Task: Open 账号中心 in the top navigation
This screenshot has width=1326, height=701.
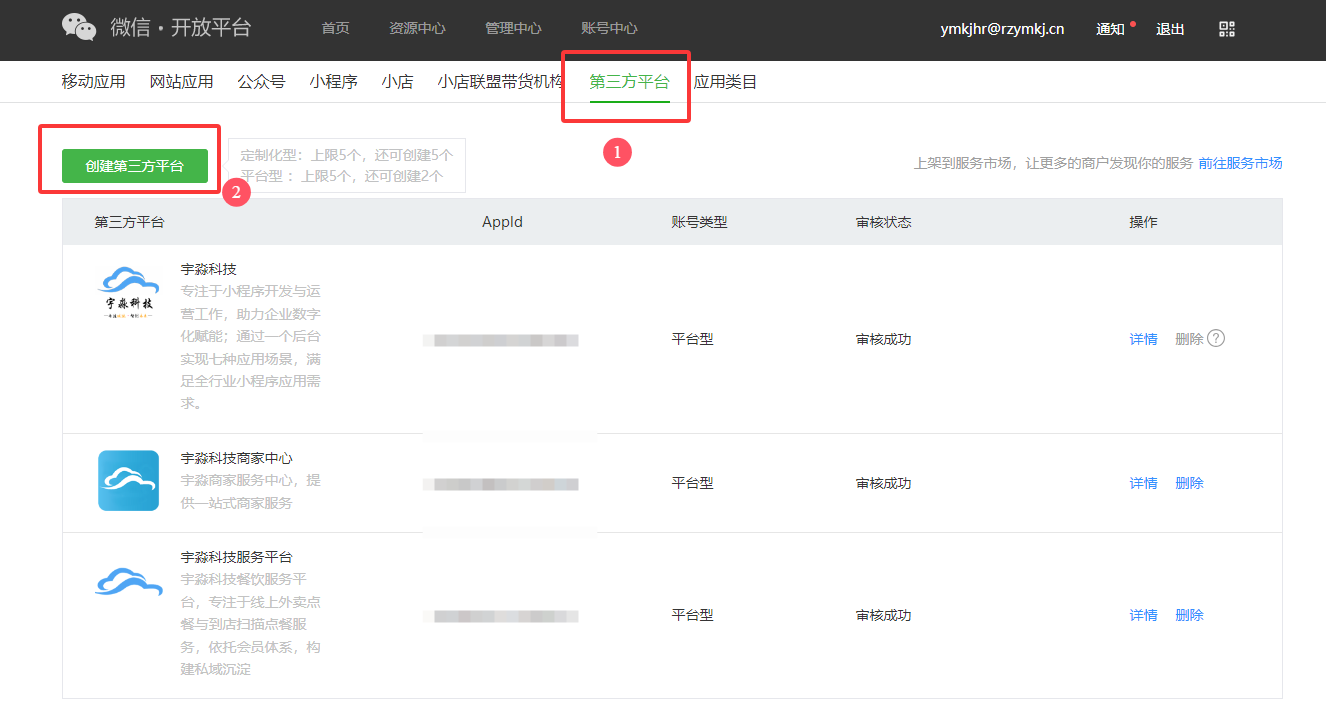Action: click(609, 29)
